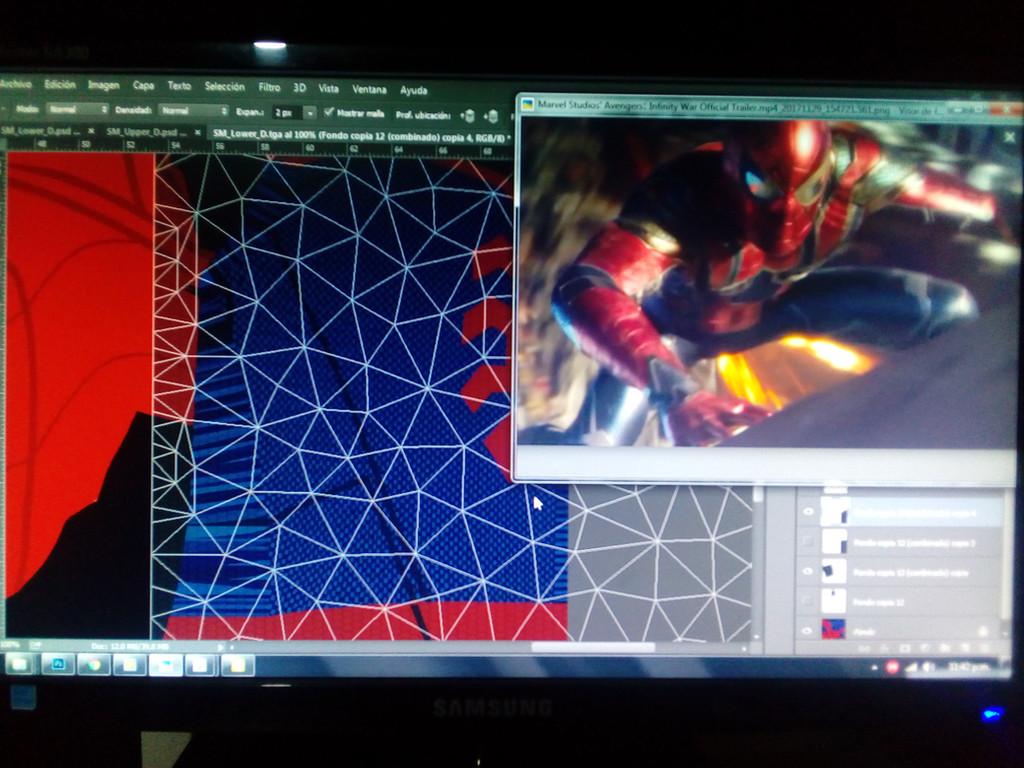Open the 3D menu
1024x768 pixels.
pyautogui.click(x=299, y=88)
